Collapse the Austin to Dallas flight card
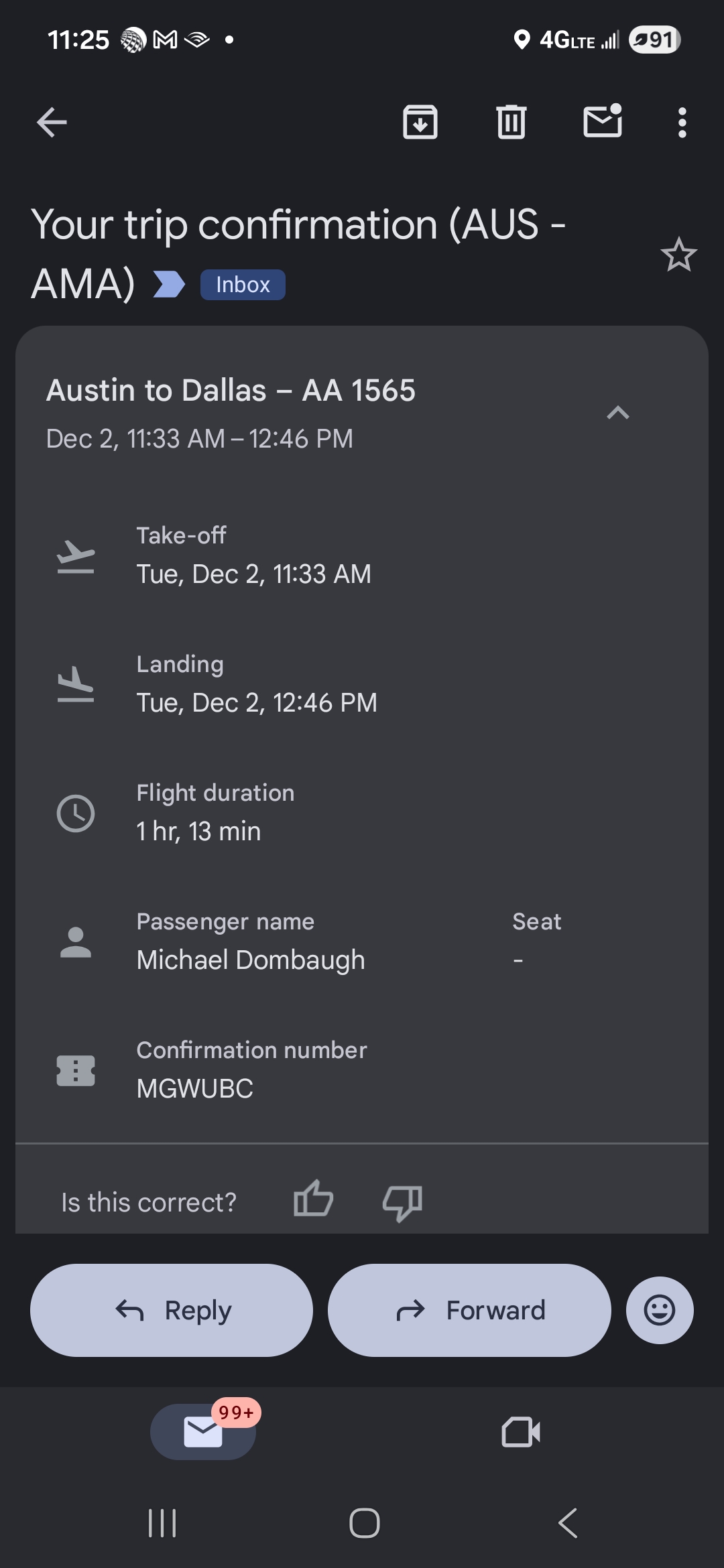This screenshot has width=724, height=1568. (617, 413)
